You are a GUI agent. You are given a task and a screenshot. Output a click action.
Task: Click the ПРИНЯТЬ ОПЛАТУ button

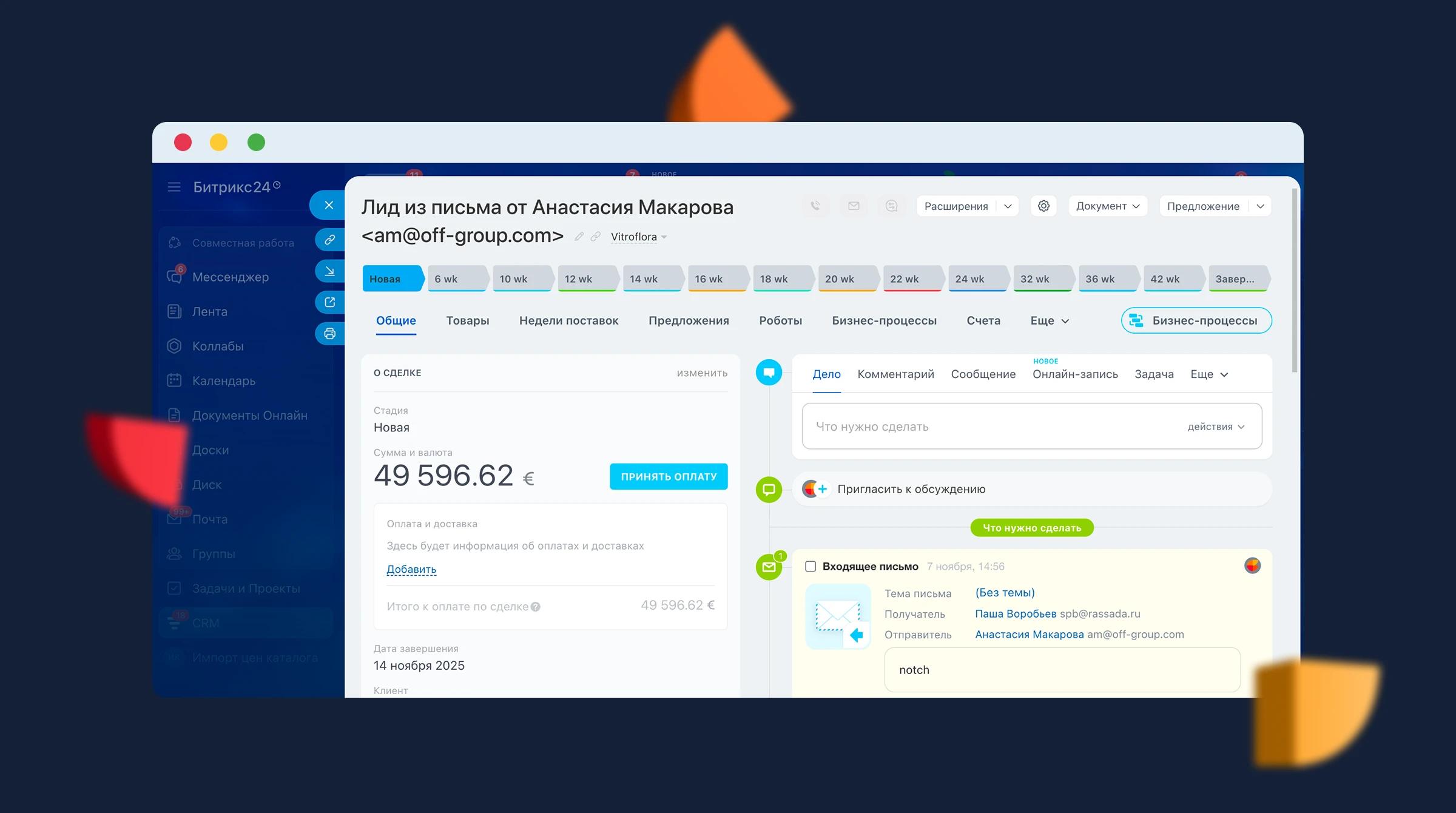point(669,476)
